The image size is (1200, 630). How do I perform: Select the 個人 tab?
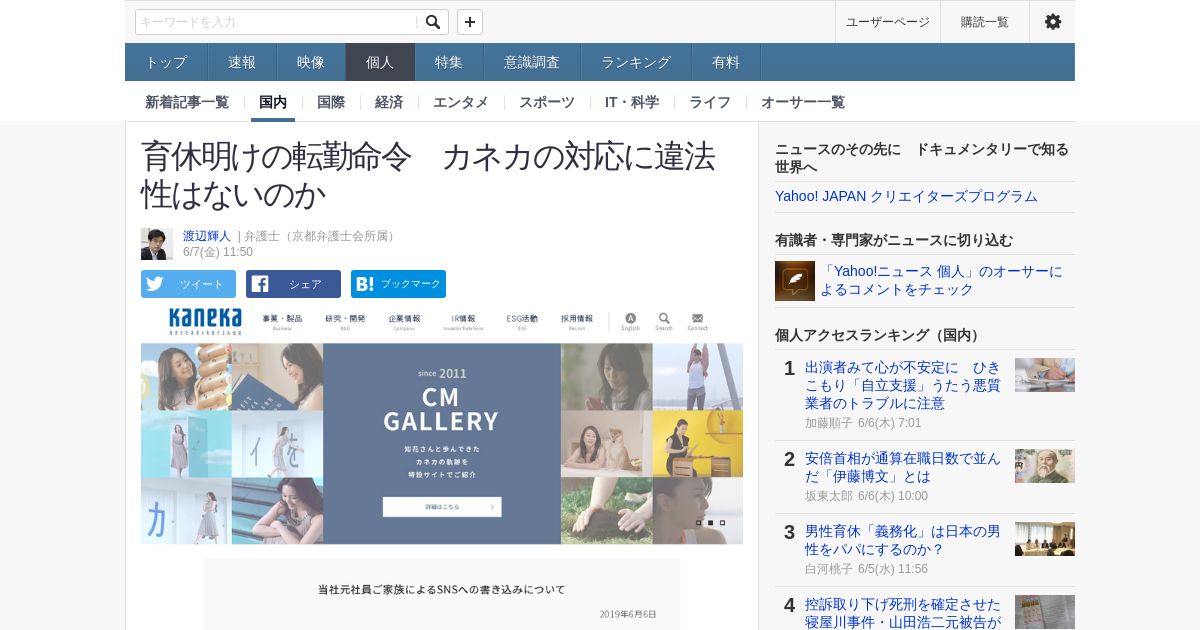380,62
